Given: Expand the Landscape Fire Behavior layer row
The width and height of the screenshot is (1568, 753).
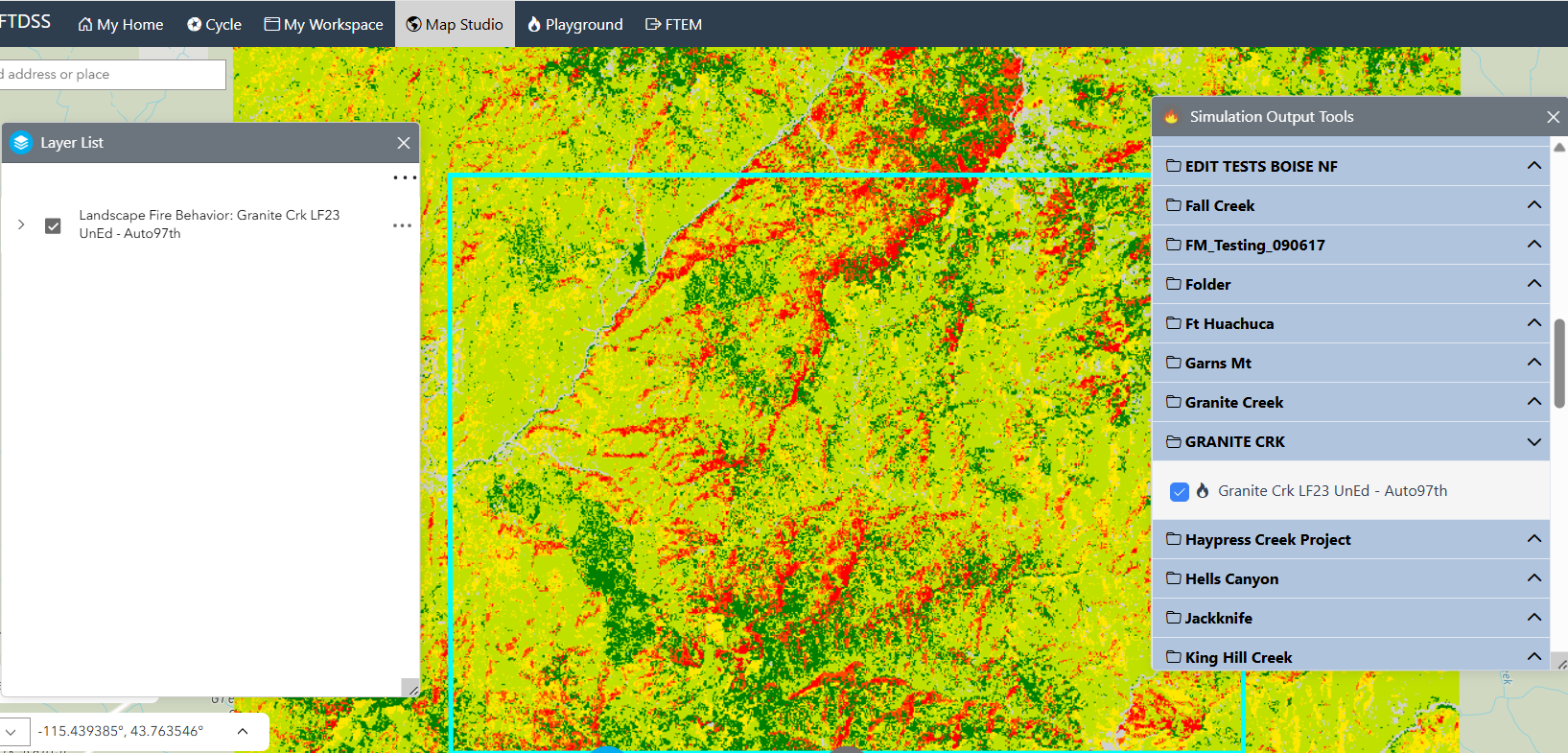Looking at the screenshot, I should click(x=21, y=224).
